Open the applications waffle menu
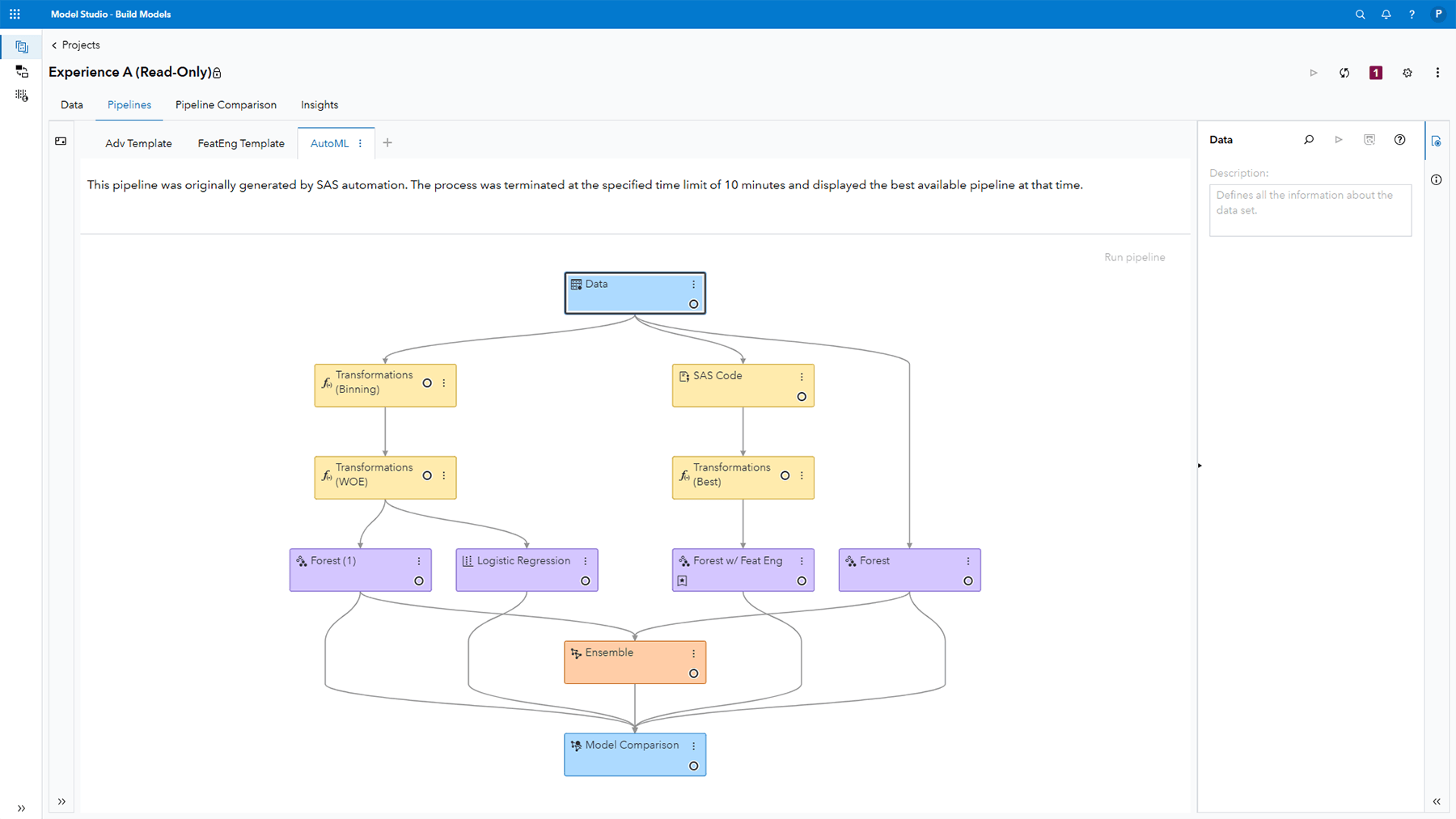 pyautogui.click(x=15, y=14)
